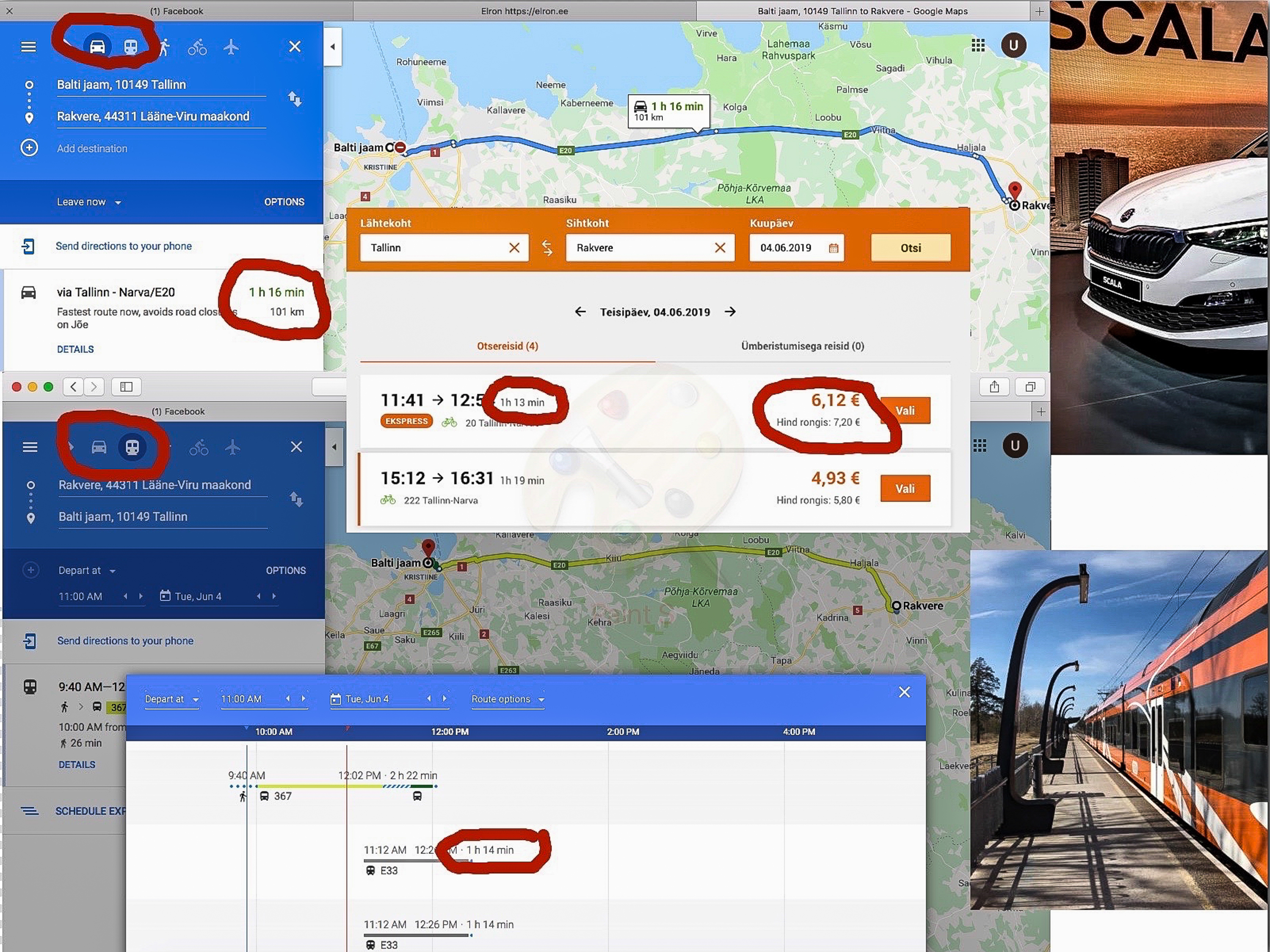Reverse start and destination in upper Maps panel
The image size is (1270, 952).
coord(295,99)
